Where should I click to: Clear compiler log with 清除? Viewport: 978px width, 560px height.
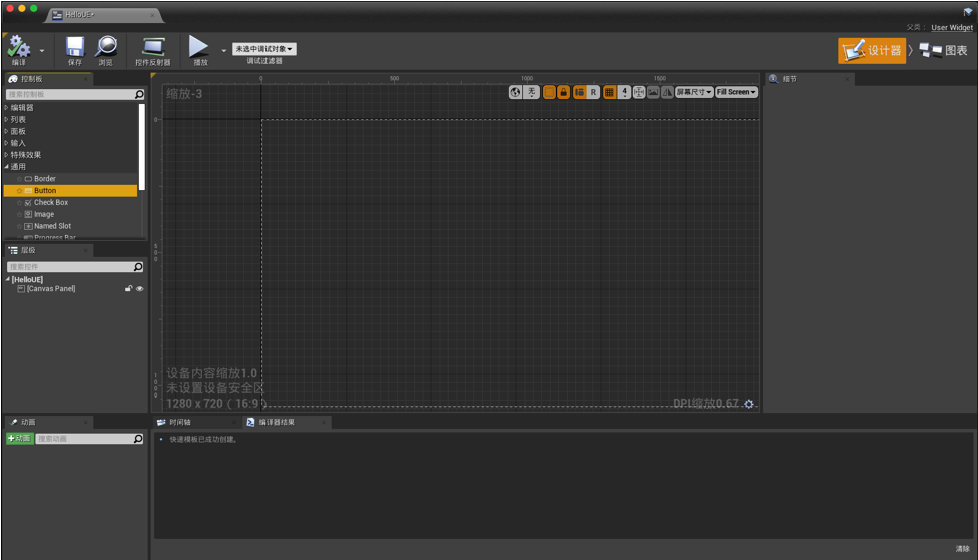click(x=962, y=549)
